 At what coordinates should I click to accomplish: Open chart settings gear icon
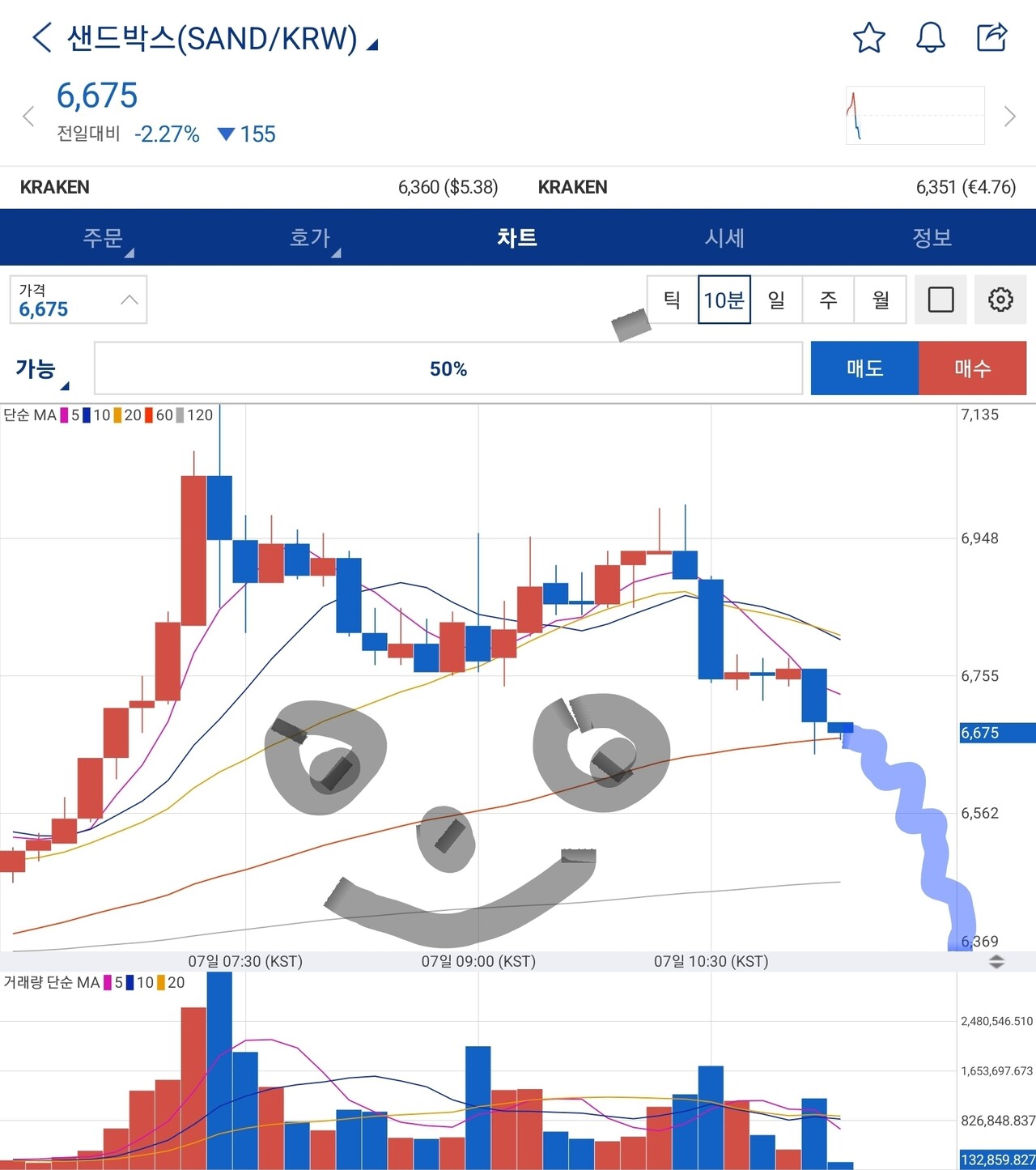1000,300
